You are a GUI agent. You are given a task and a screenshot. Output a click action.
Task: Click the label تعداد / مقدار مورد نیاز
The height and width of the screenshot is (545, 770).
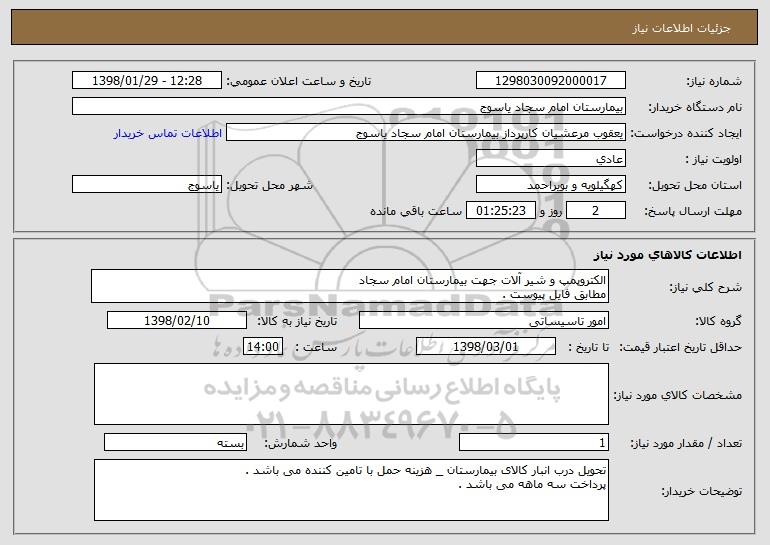point(686,443)
